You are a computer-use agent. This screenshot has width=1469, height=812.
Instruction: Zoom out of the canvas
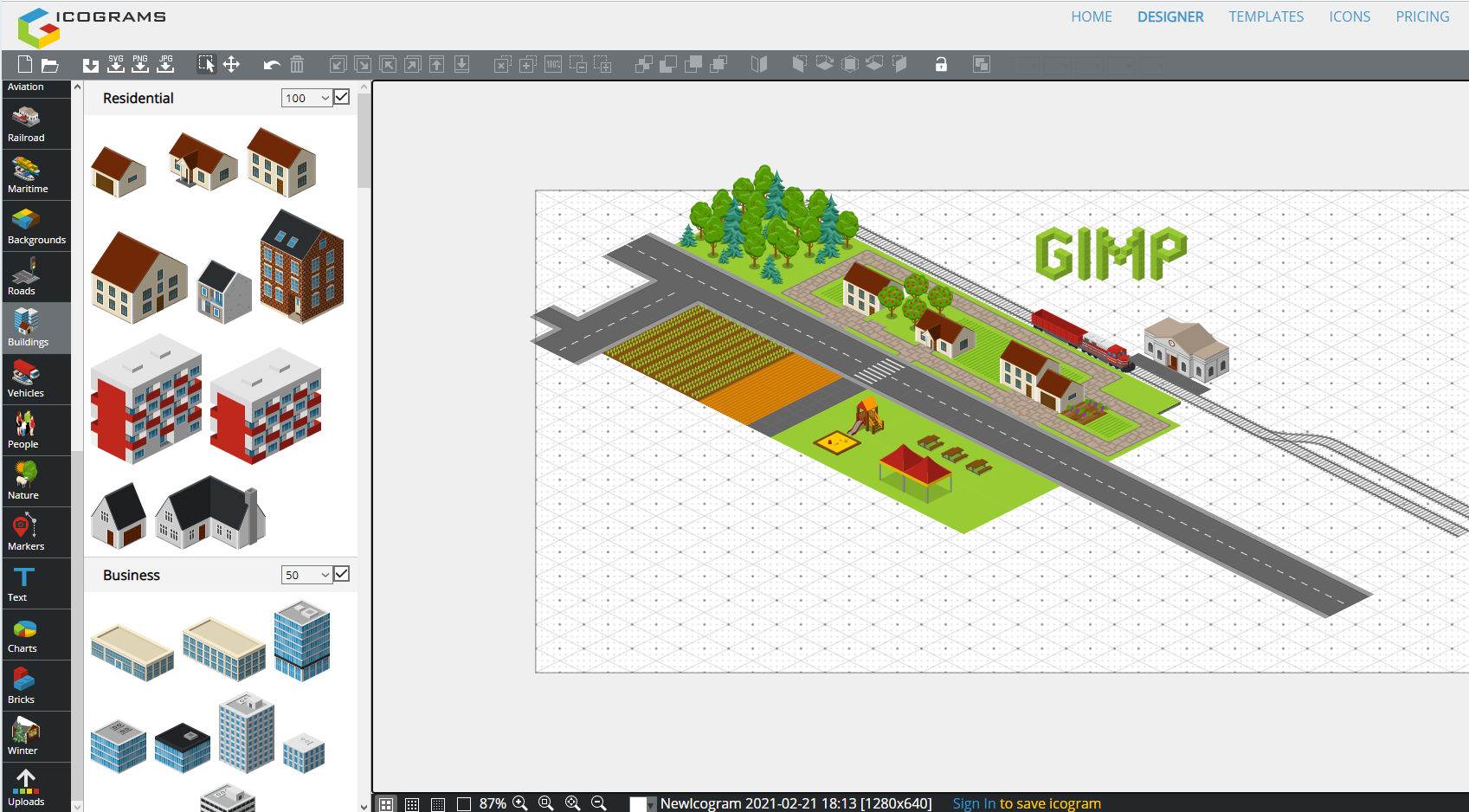[598, 802]
